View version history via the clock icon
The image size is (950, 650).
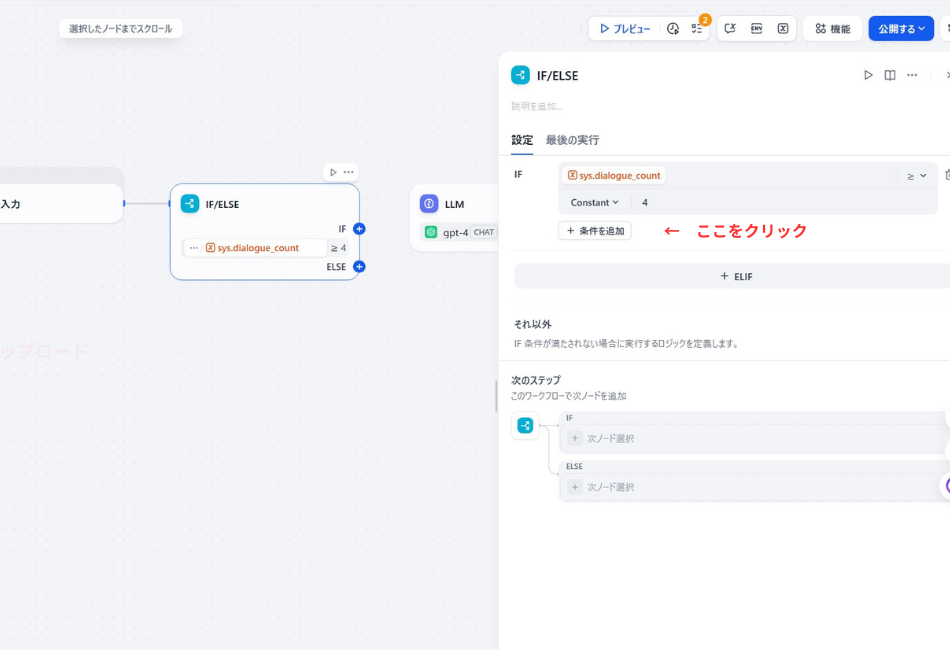tap(673, 28)
